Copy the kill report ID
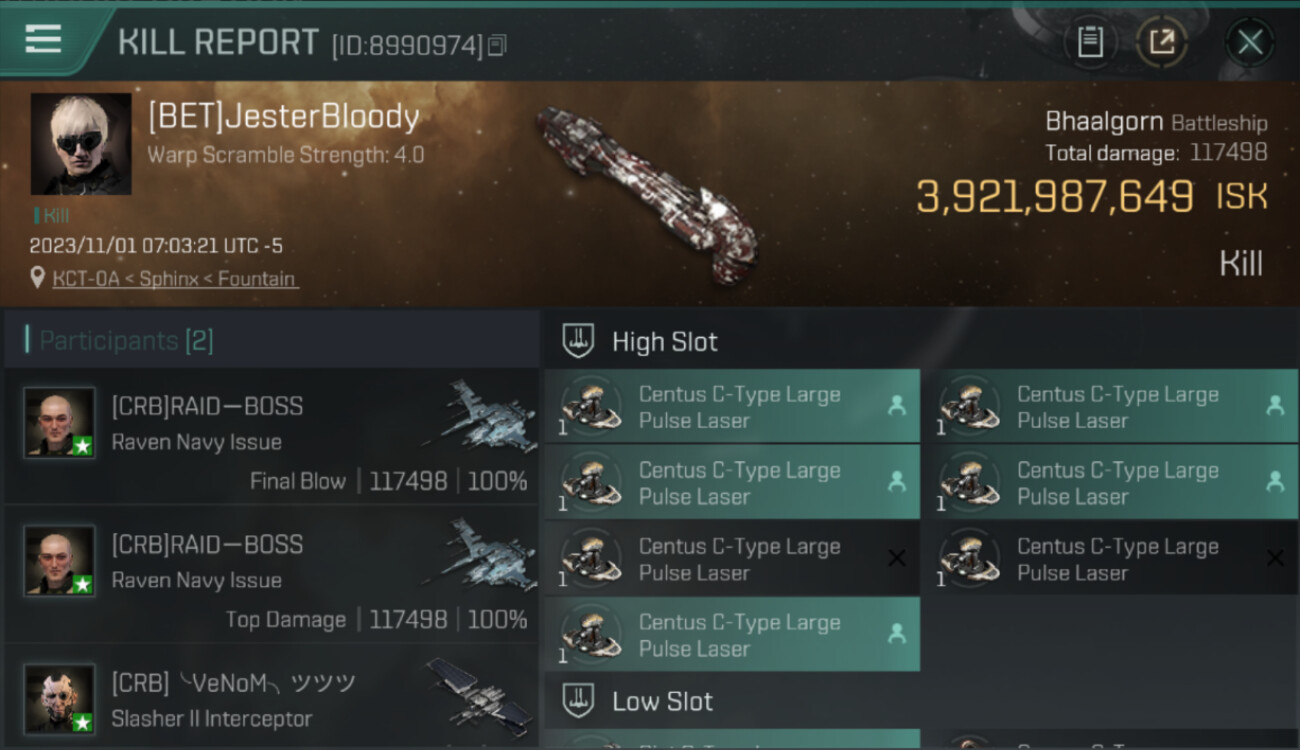This screenshot has width=1300, height=750. point(498,45)
